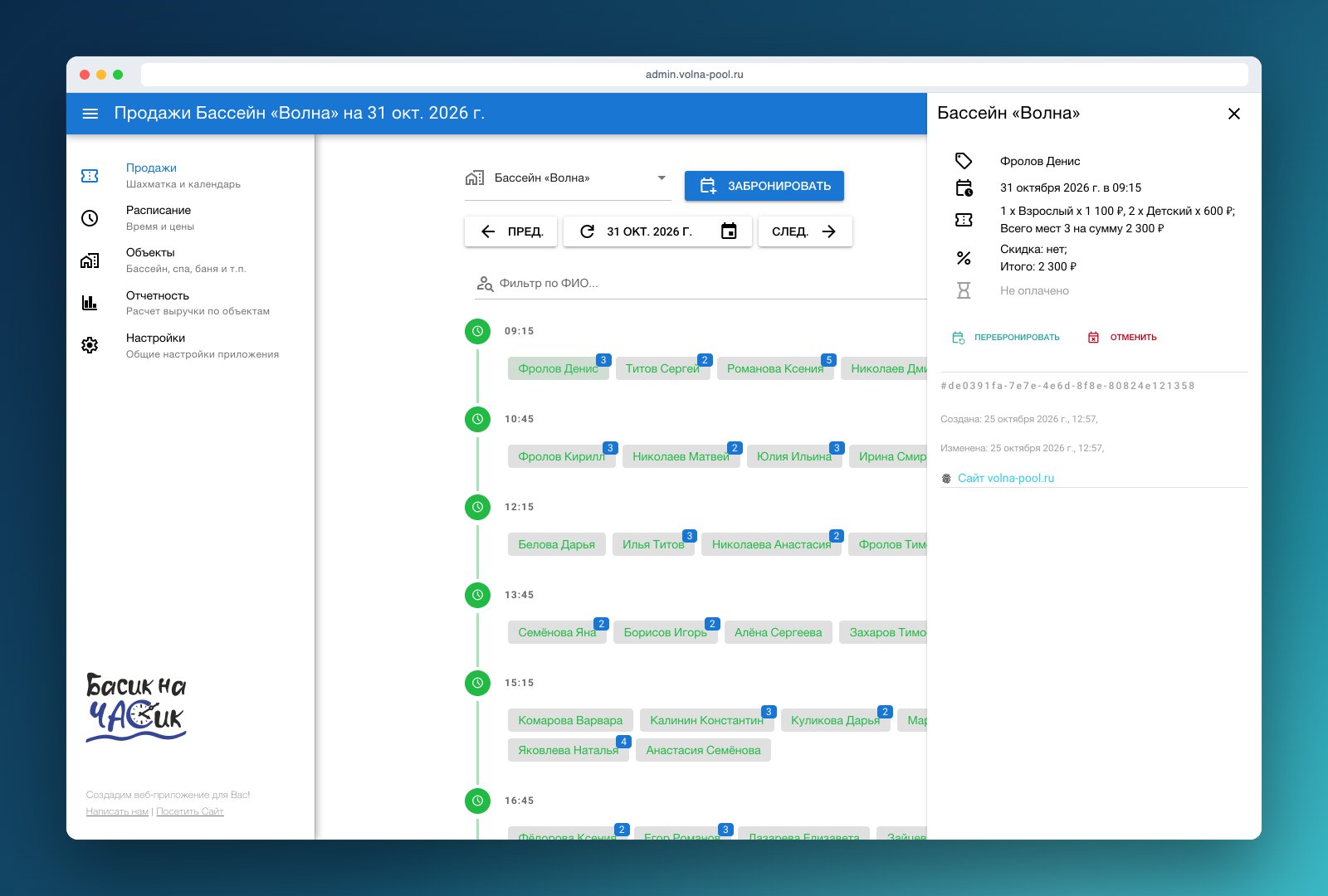Click the Посетить Сайт link

(x=190, y=811)
